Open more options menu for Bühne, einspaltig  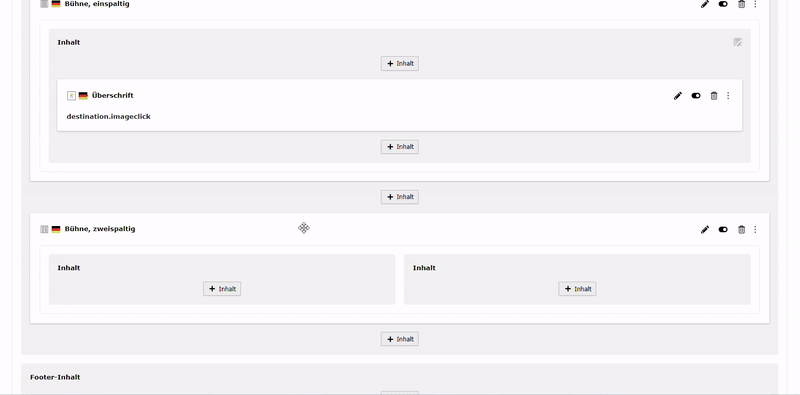(755, 4)
